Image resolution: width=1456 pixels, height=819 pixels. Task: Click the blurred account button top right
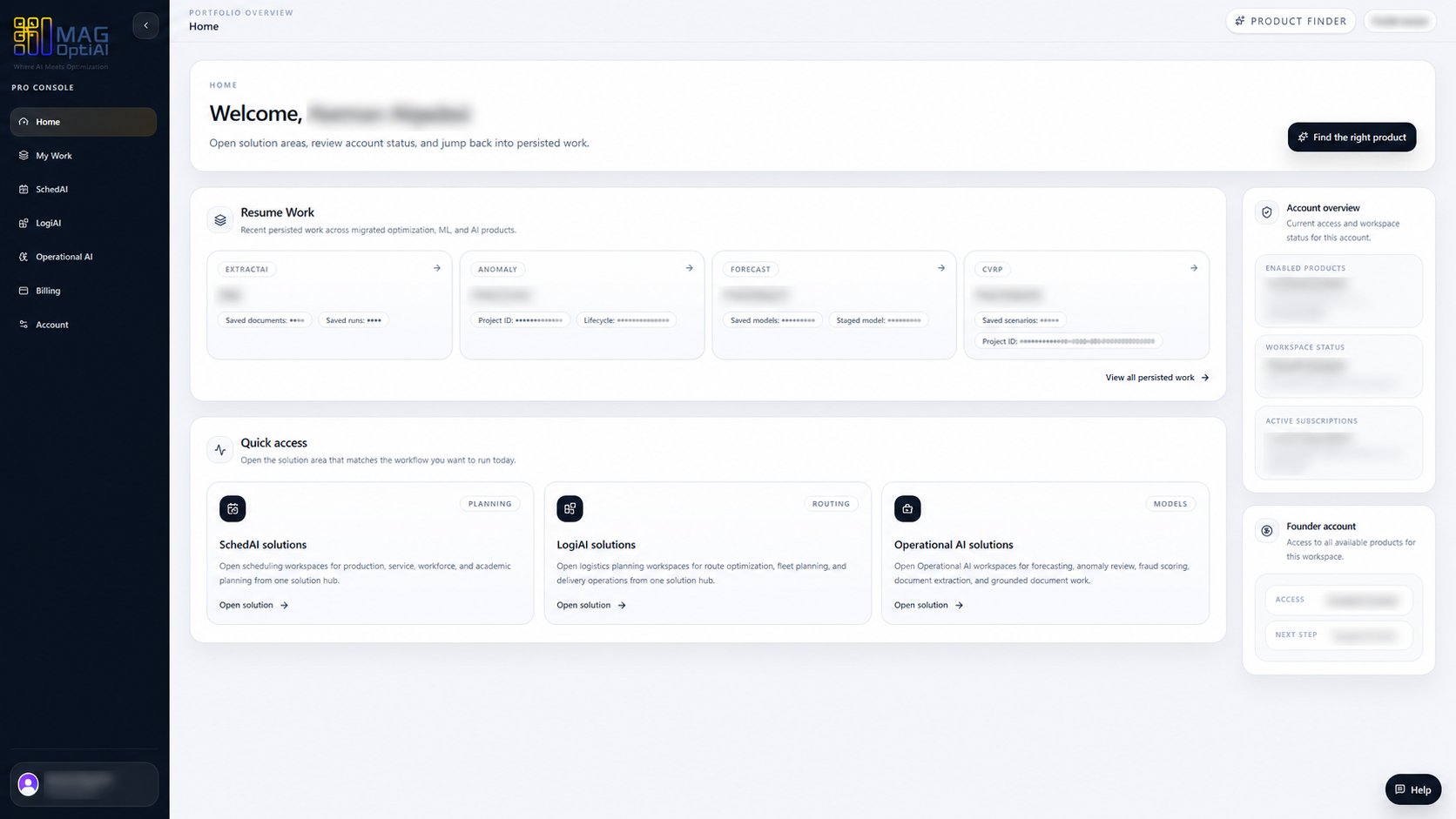point(1399,21)
